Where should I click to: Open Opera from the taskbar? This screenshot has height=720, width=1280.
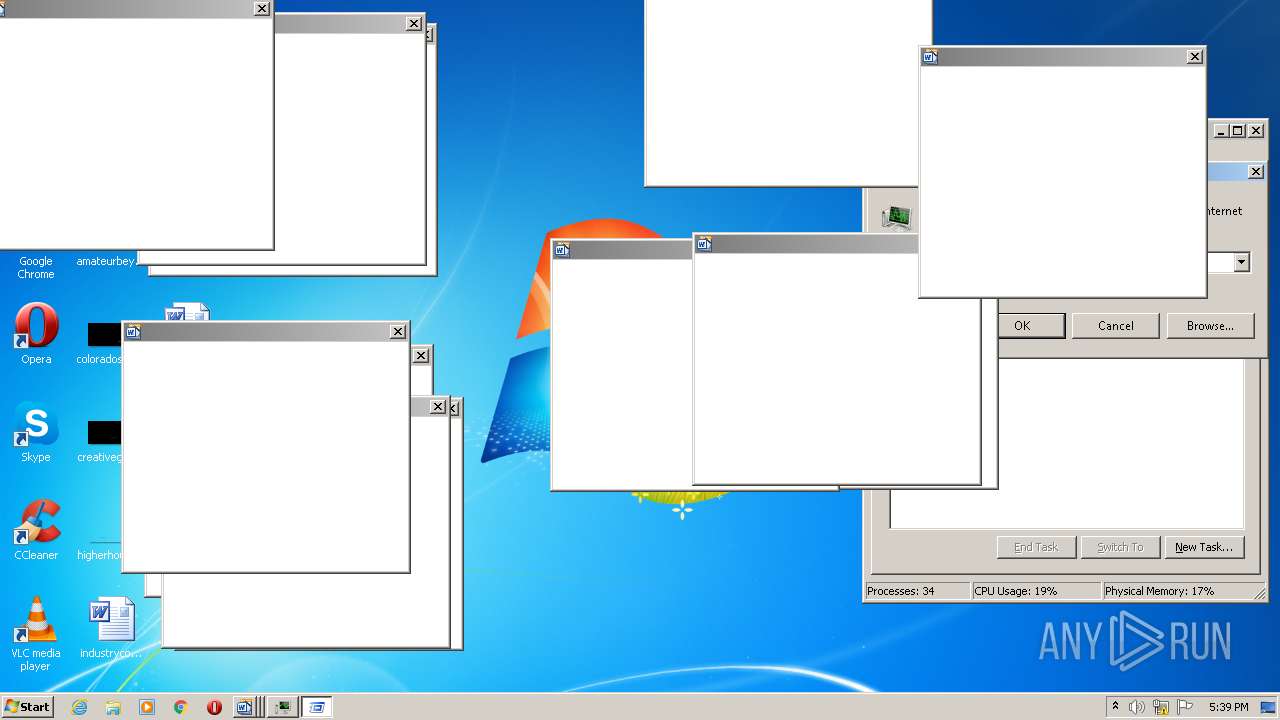point(214,707)
